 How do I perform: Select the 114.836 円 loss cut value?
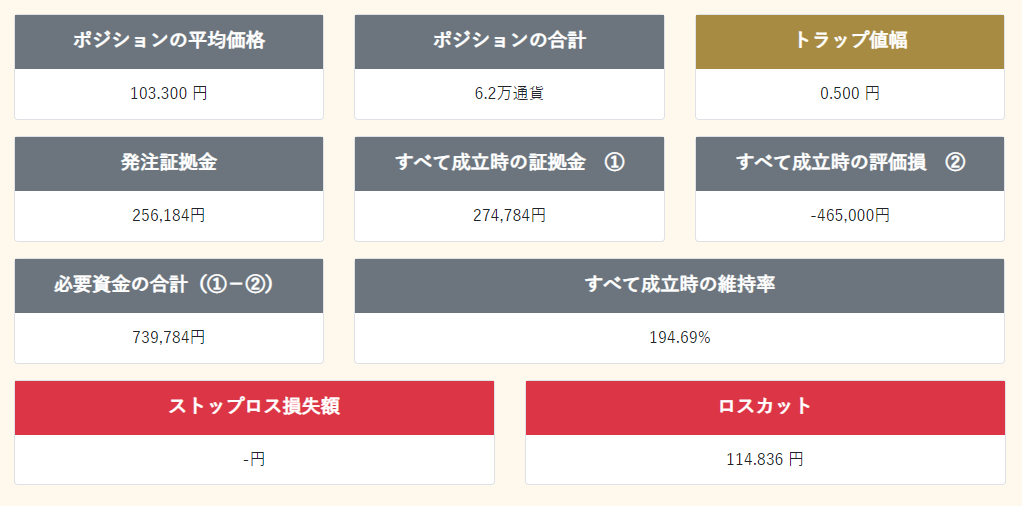(x=765, y=459)
